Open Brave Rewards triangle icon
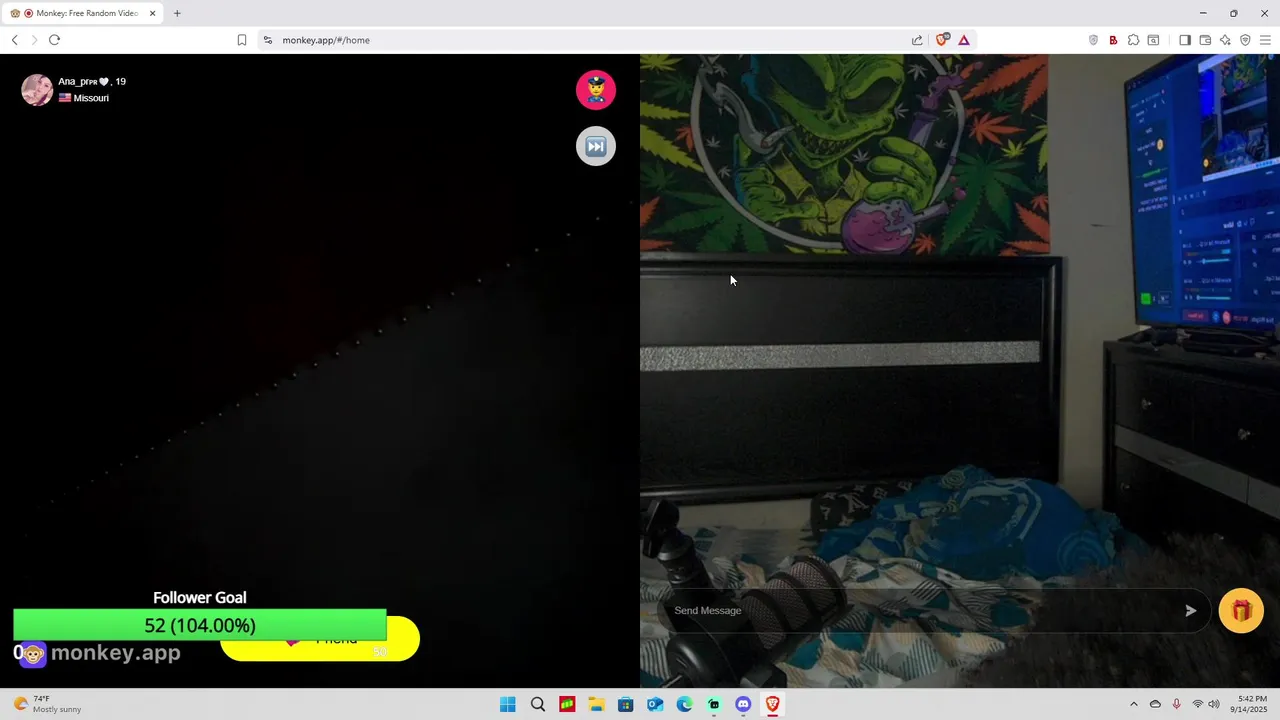Viewport: 1280px width, 720px height. [x=964, y=40]
